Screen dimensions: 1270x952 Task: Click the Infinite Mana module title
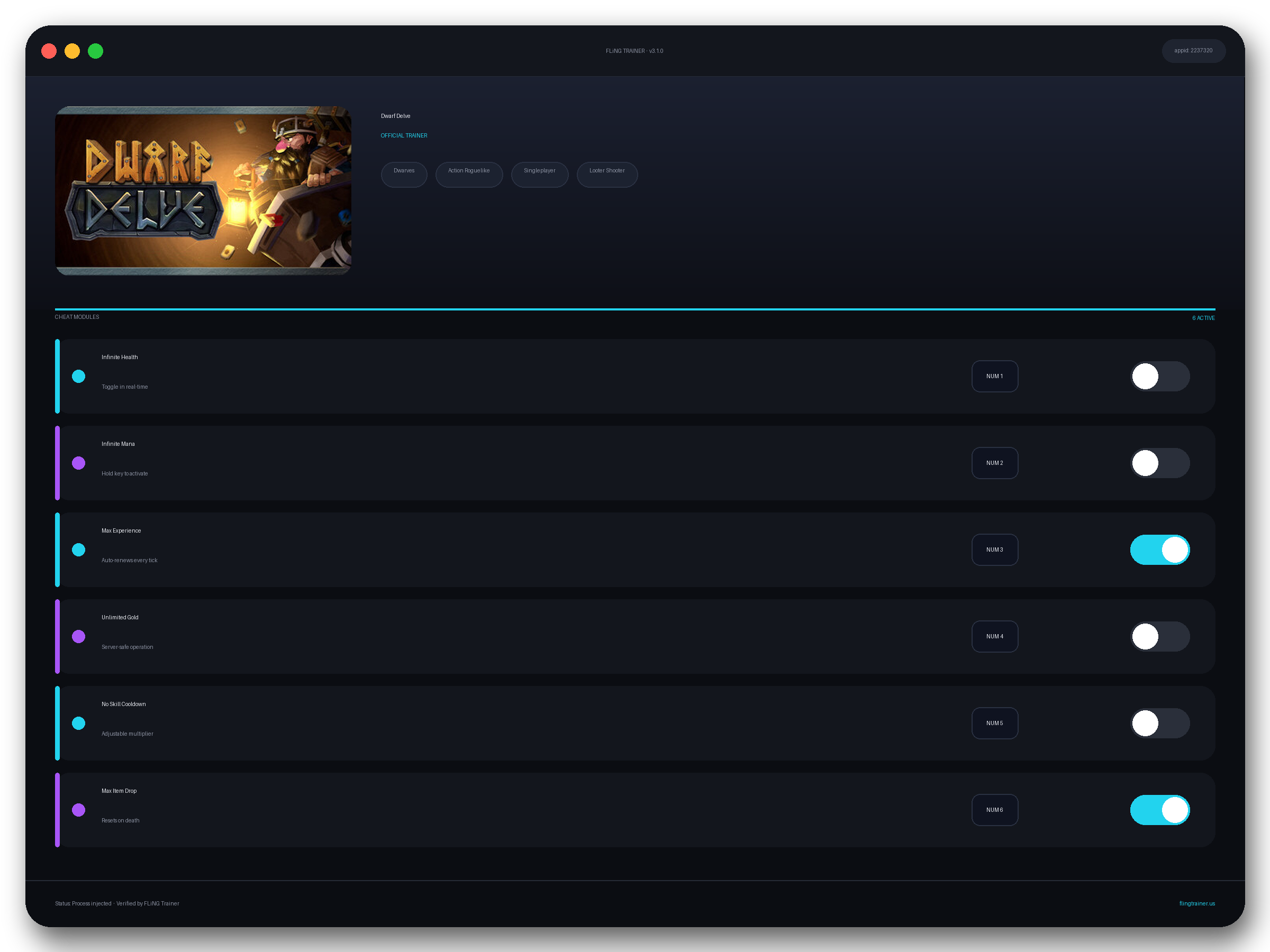pyautogui.click(x=119, y=444)
